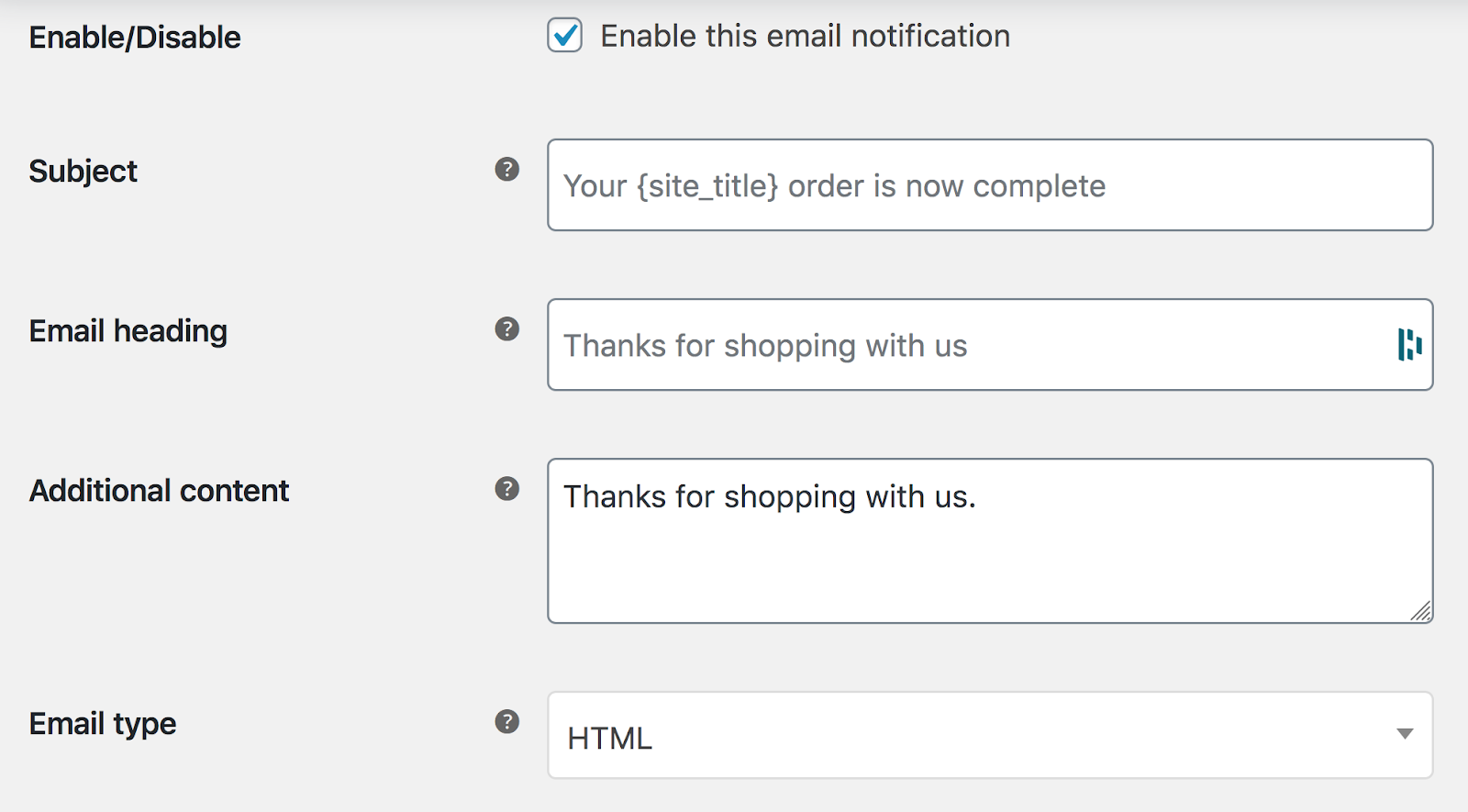Show help tooltip for Email type
The width and height of the screenshot is (1468, 812).
click(507, 722)
